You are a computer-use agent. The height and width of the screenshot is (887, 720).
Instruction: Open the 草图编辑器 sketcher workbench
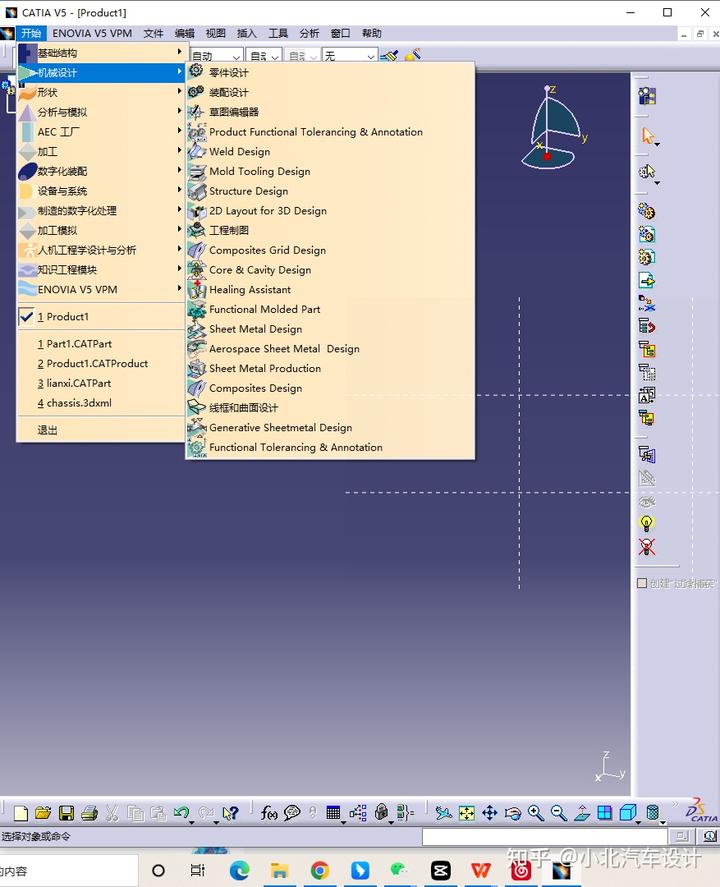pos(330,112)
